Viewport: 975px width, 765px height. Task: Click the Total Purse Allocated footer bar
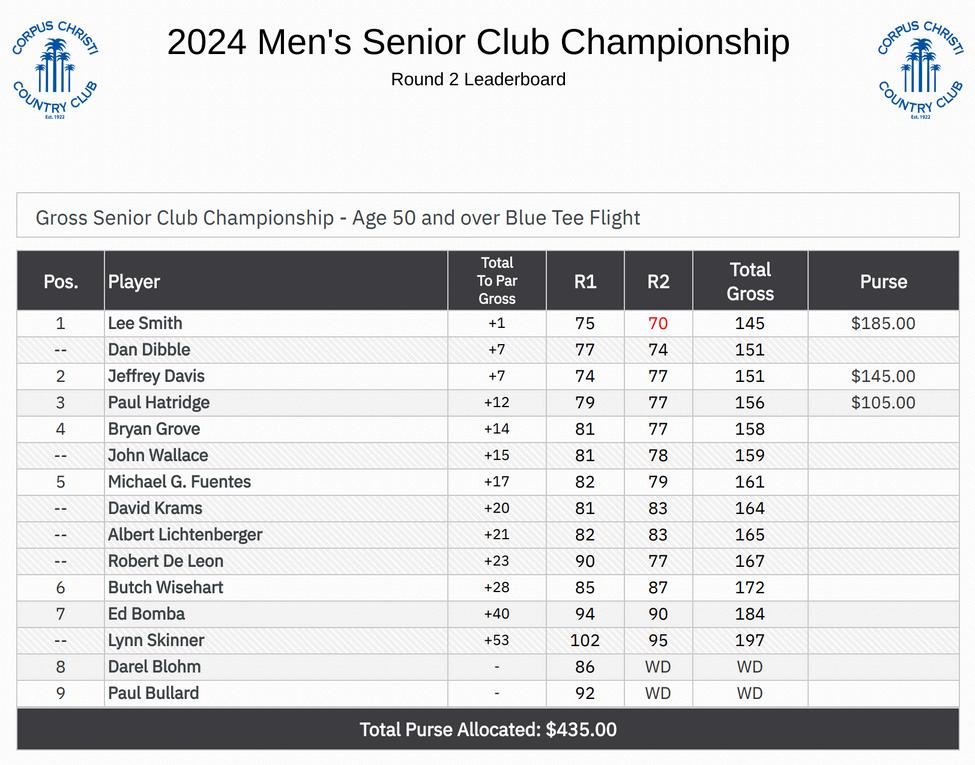tap(488, 729)
